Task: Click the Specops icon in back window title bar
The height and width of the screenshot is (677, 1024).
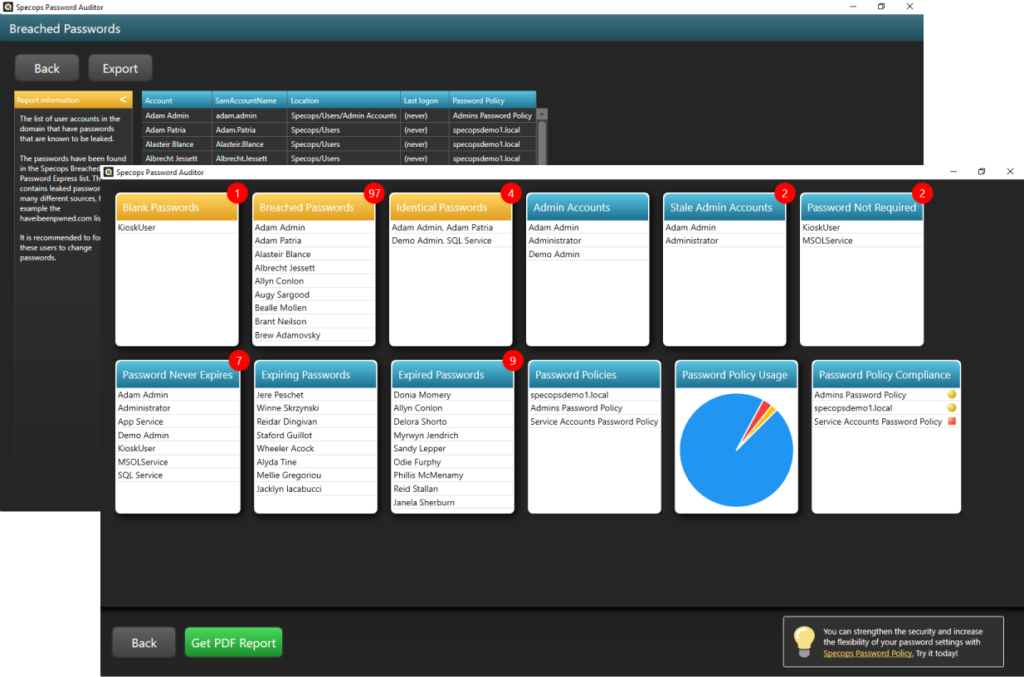Action: (x=8, y=7)
